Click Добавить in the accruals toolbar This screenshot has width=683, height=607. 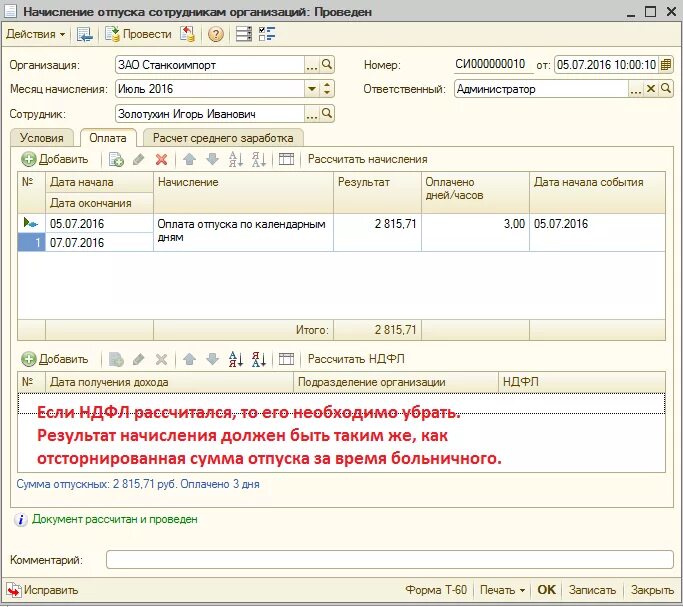55,159
